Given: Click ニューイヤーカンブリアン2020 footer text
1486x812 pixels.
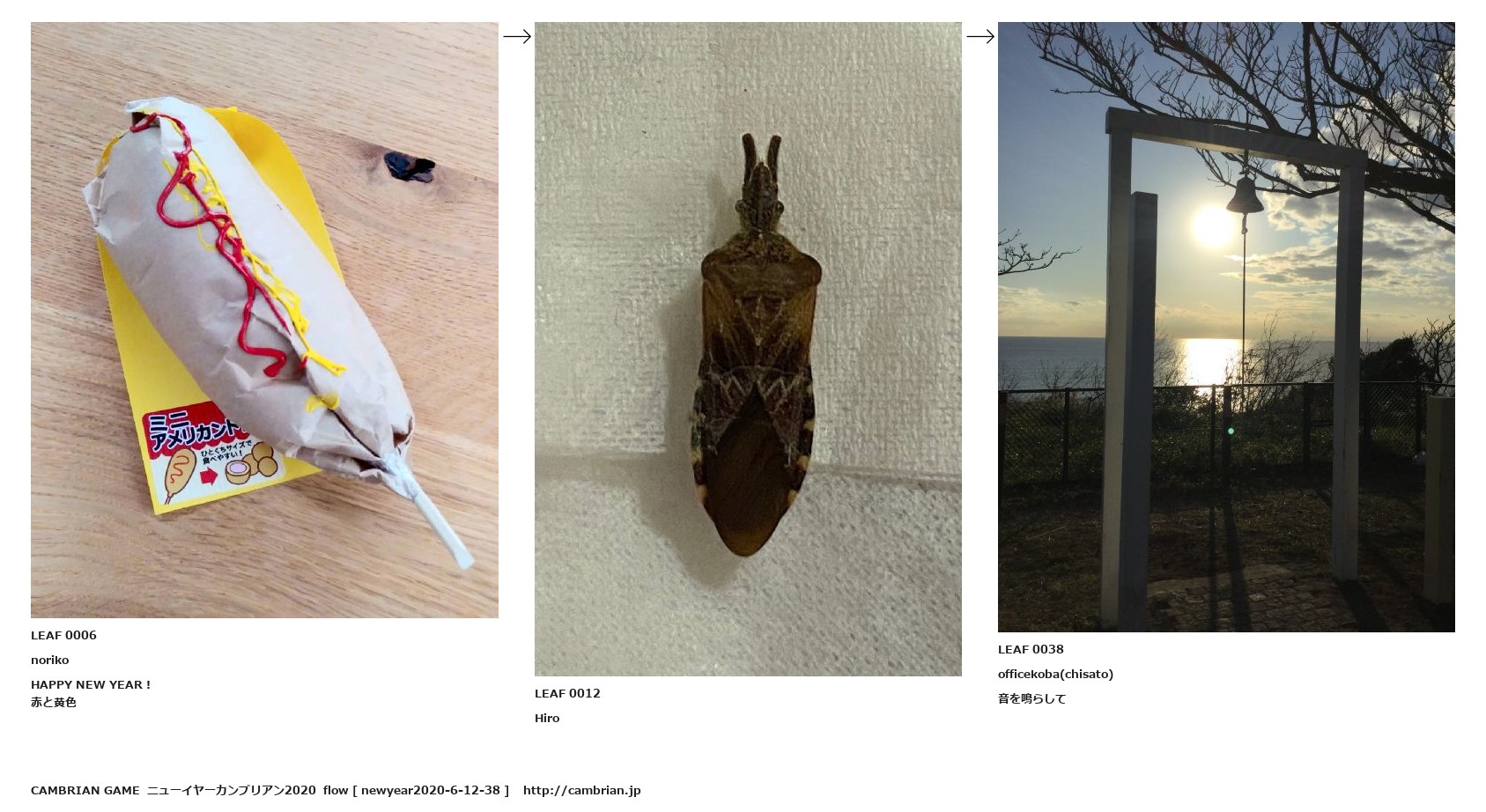Looking at the screenshot, I should point(231,790).
